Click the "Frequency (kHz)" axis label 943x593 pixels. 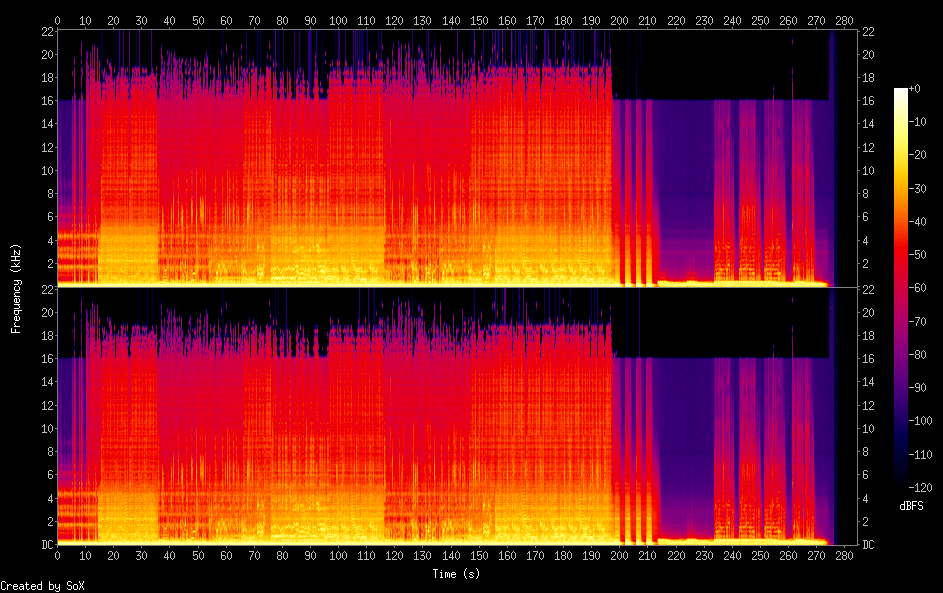pos(16,288)
